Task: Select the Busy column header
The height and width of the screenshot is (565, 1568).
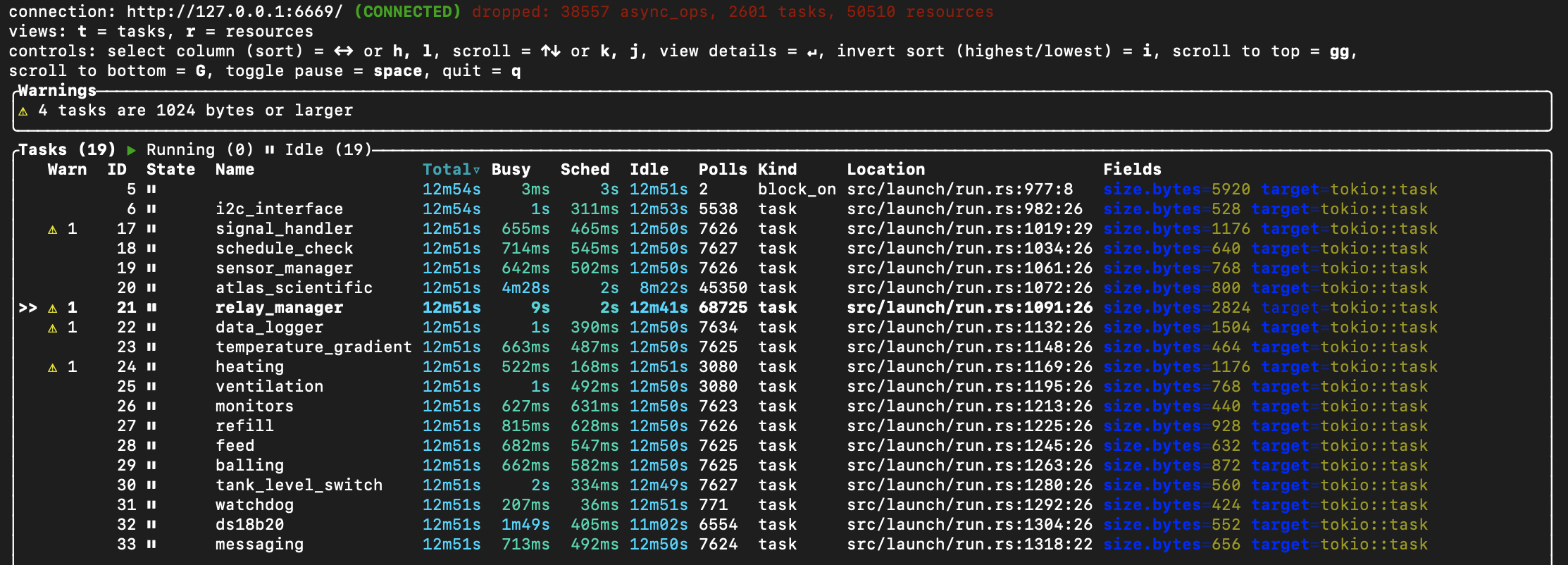Action: coord(511,170)
